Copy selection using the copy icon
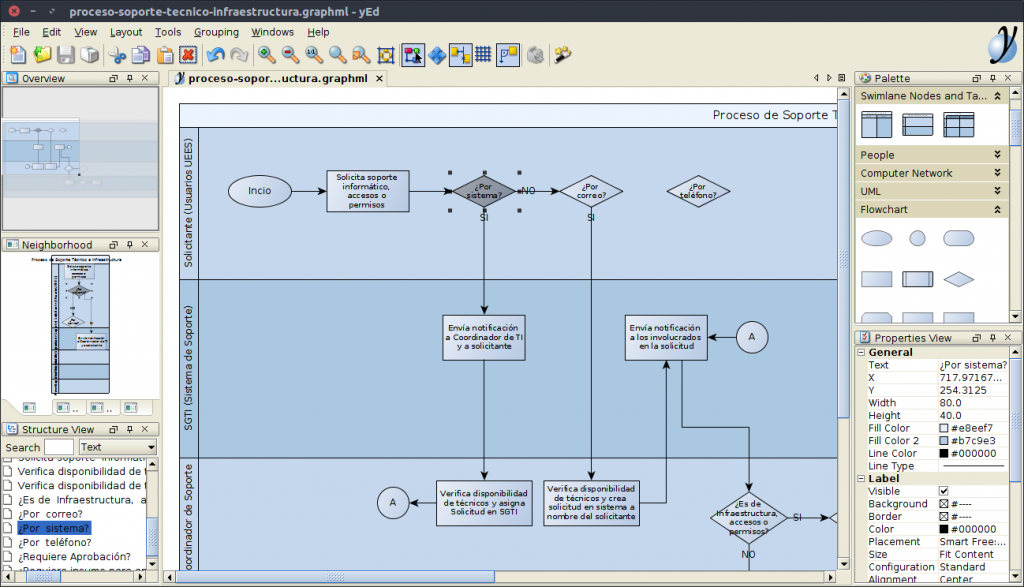 pyautogui.click(x=140, y=56)
